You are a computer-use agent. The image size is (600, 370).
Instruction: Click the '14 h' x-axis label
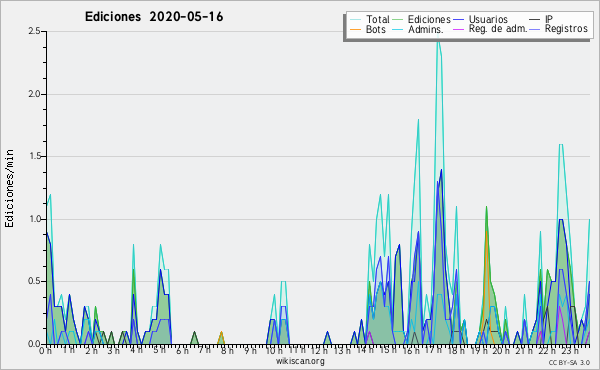[365, 350]
